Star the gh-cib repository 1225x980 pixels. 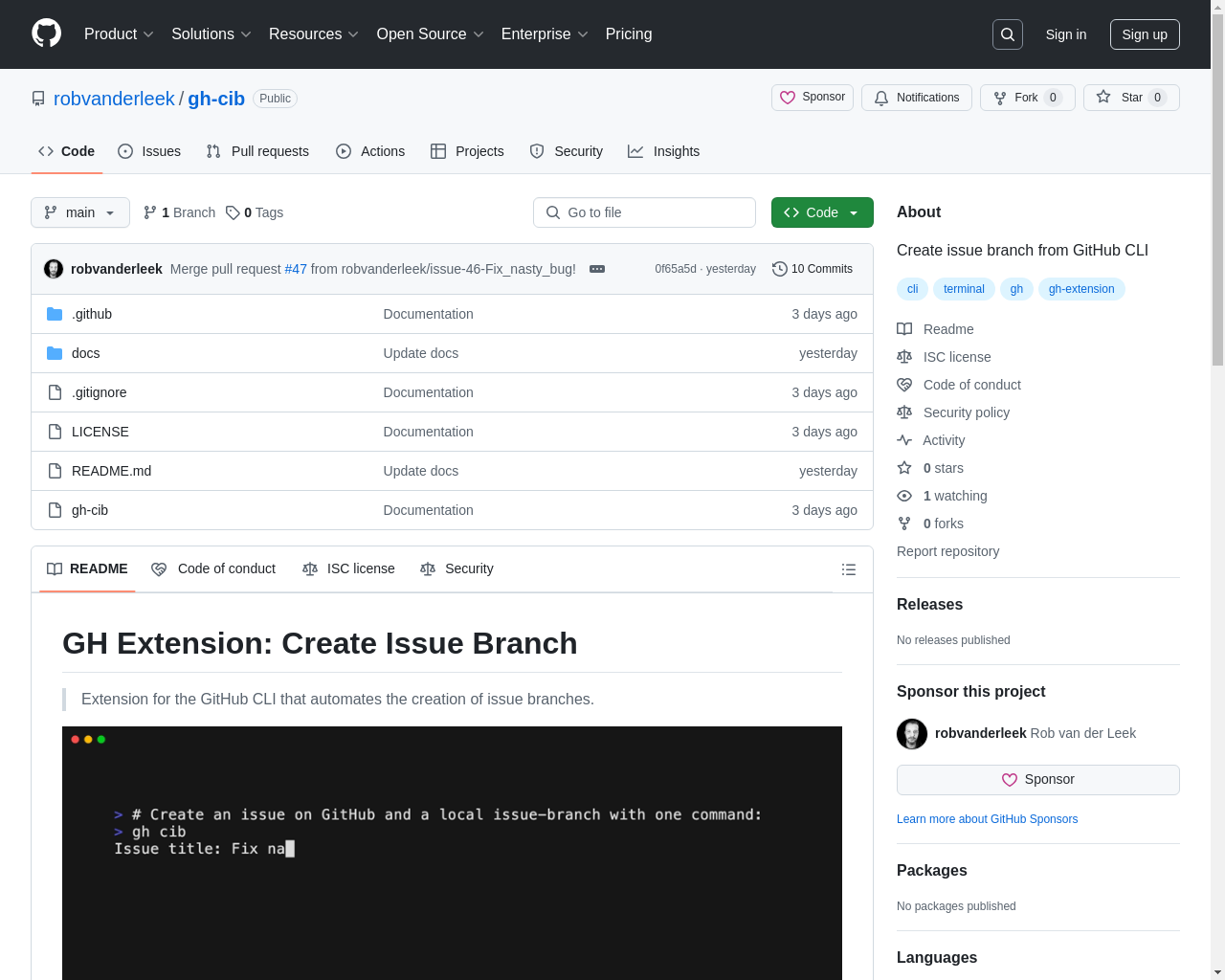(x=1131, y=98)
